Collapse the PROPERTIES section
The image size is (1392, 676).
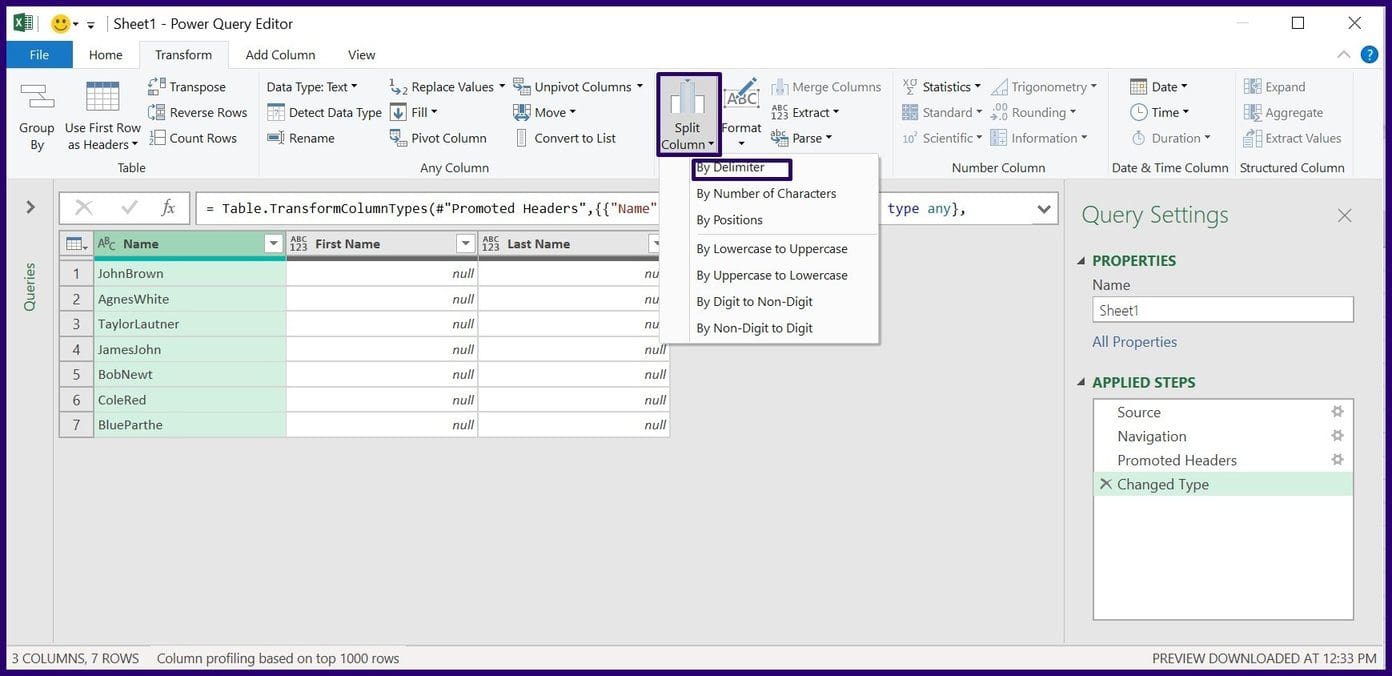coord(1081,261)
